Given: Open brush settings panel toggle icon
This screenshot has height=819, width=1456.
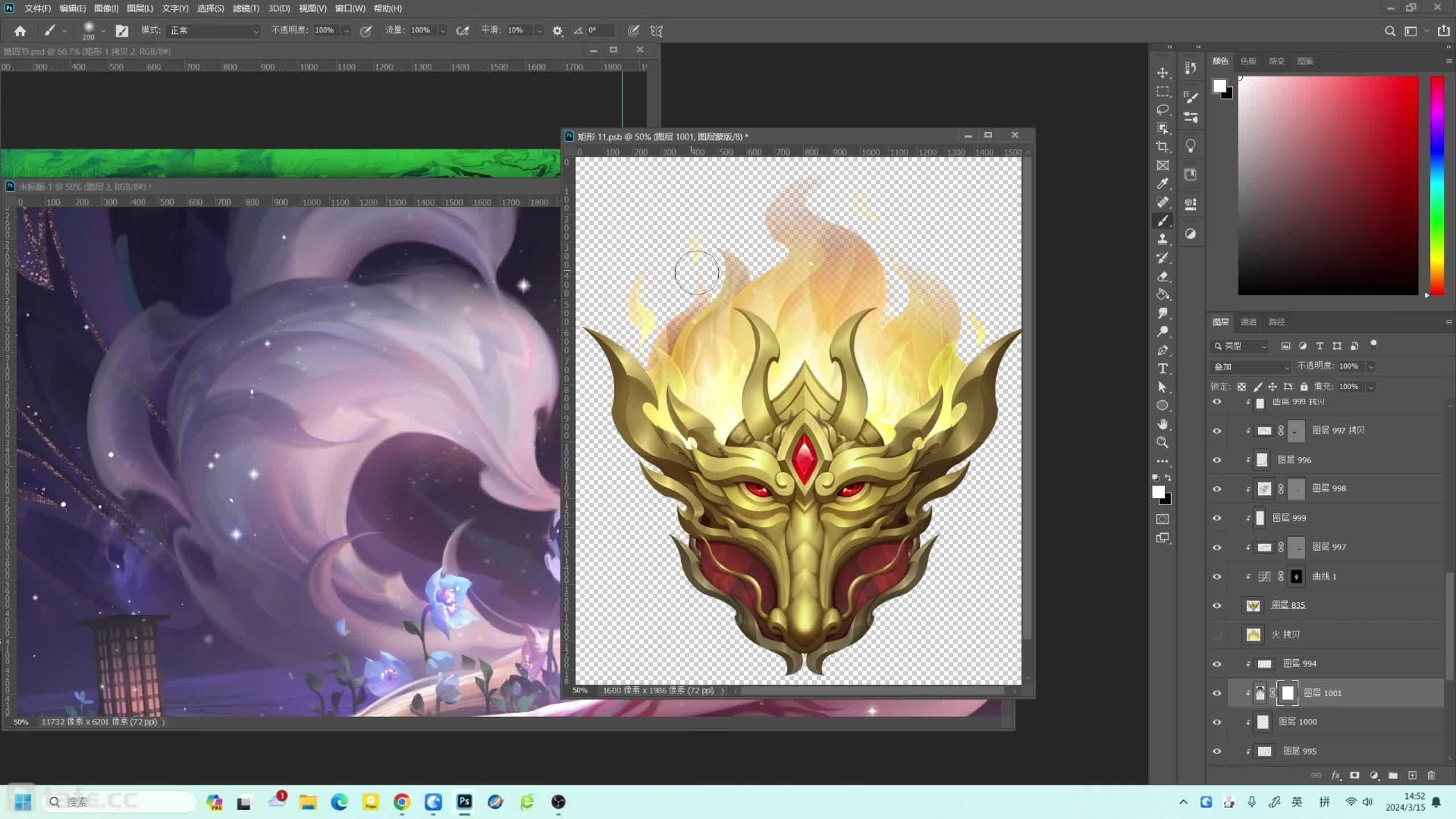Looking at the screenshot, I should (x=122, y=31).
